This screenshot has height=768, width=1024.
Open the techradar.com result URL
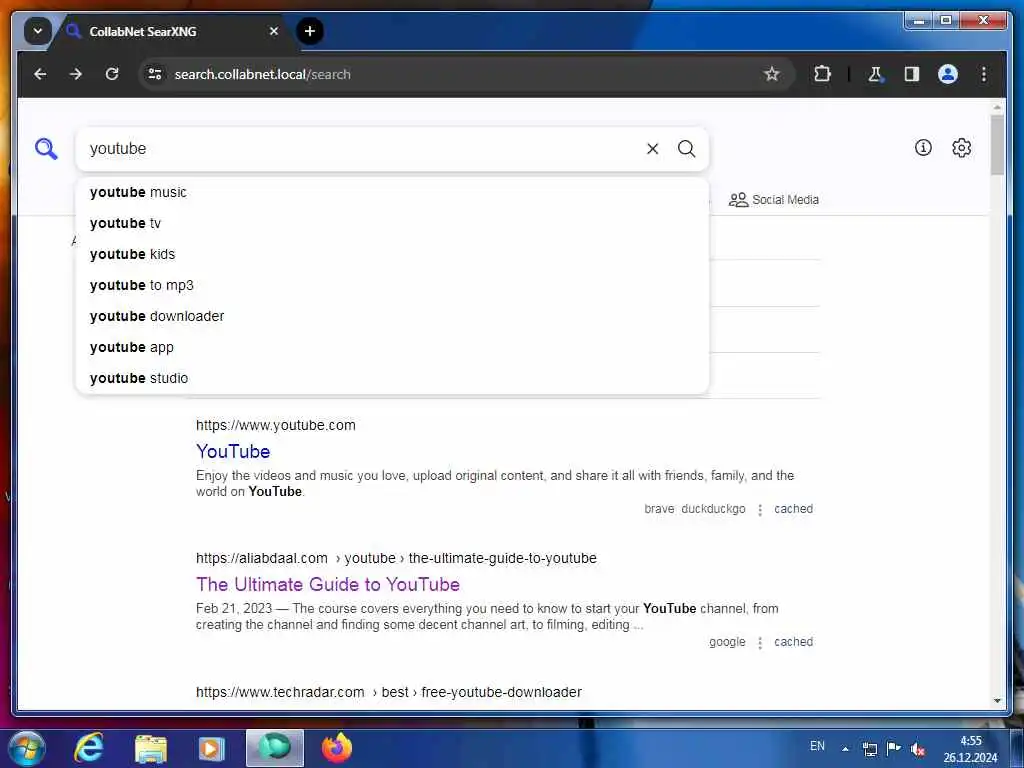coord(389,692)
